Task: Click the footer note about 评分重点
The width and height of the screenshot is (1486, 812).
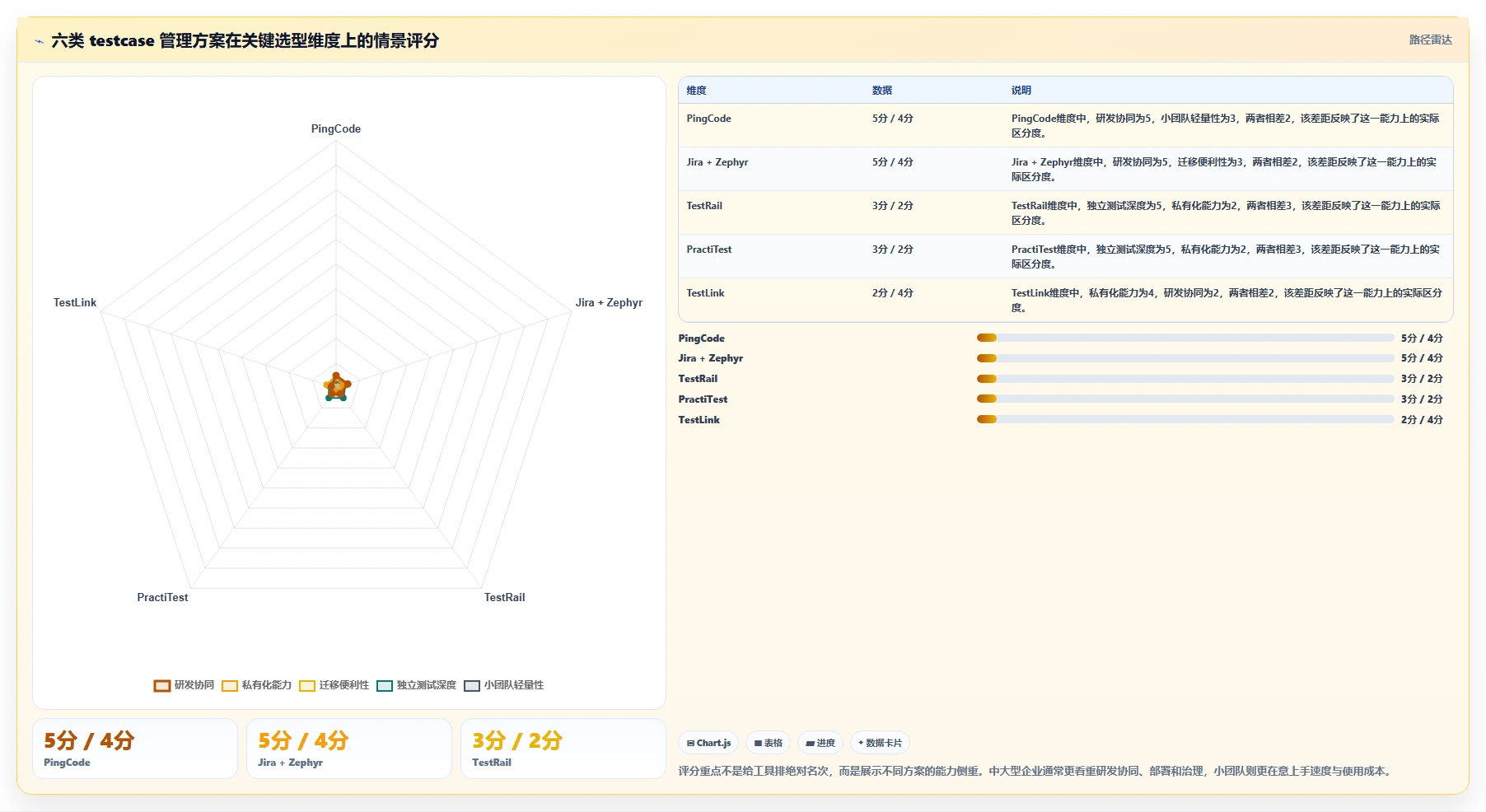Action: (1036, 772)
